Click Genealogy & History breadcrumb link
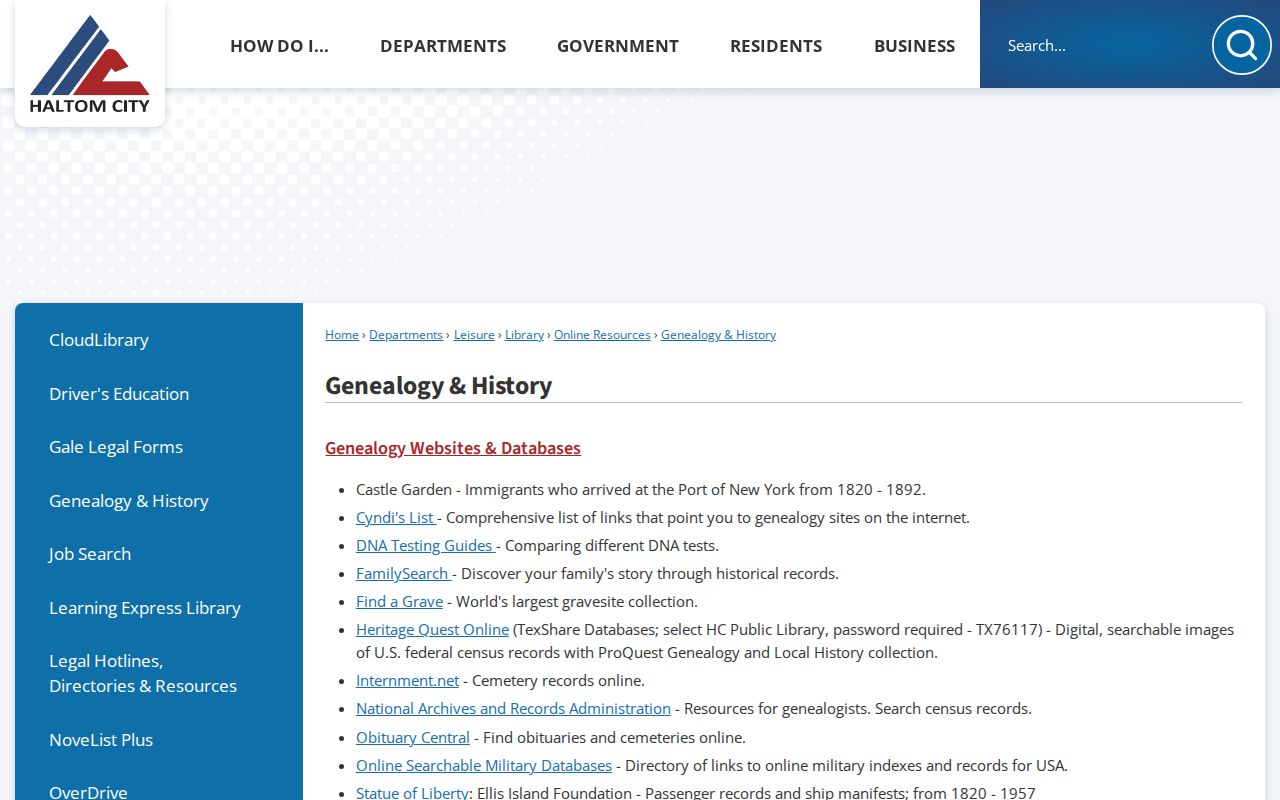The image size is (1280, 800). pos(718,335)
